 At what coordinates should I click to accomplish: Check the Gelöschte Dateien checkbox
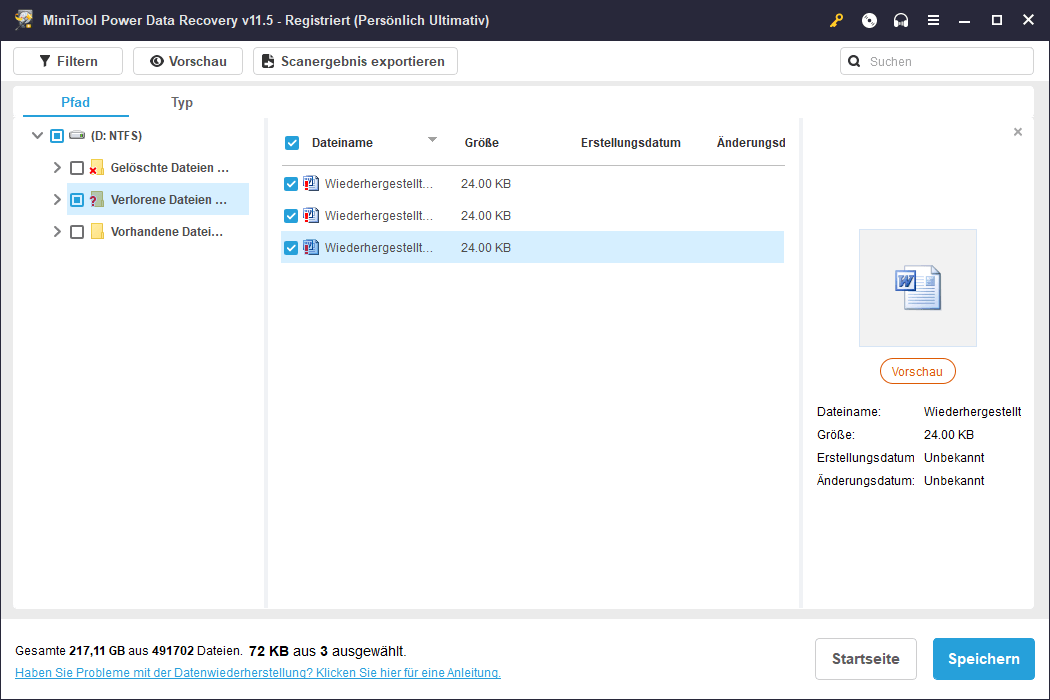point(77,168)
